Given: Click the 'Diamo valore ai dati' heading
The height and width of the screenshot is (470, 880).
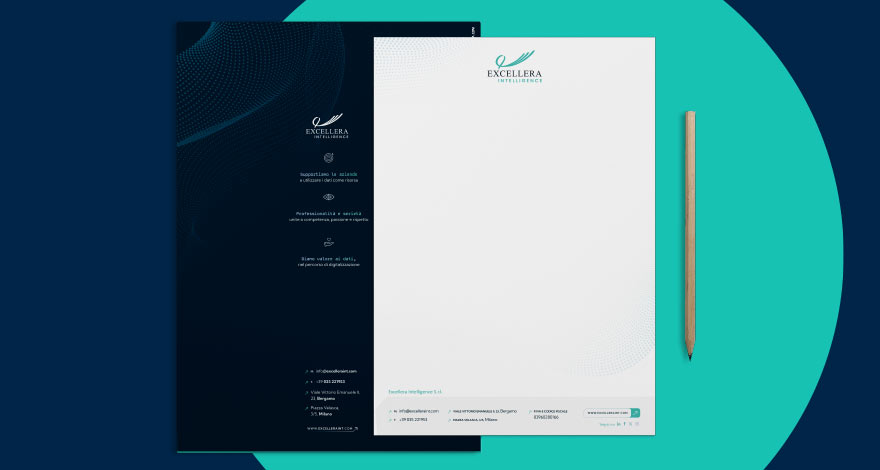Looking at the screenshot, I should (x=328, y=258).
